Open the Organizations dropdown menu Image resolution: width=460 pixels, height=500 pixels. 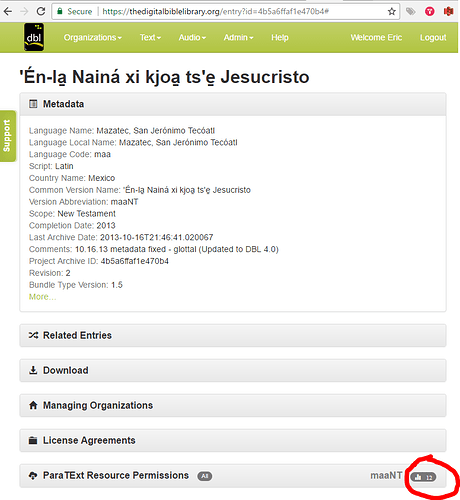[x=93, y=38]
